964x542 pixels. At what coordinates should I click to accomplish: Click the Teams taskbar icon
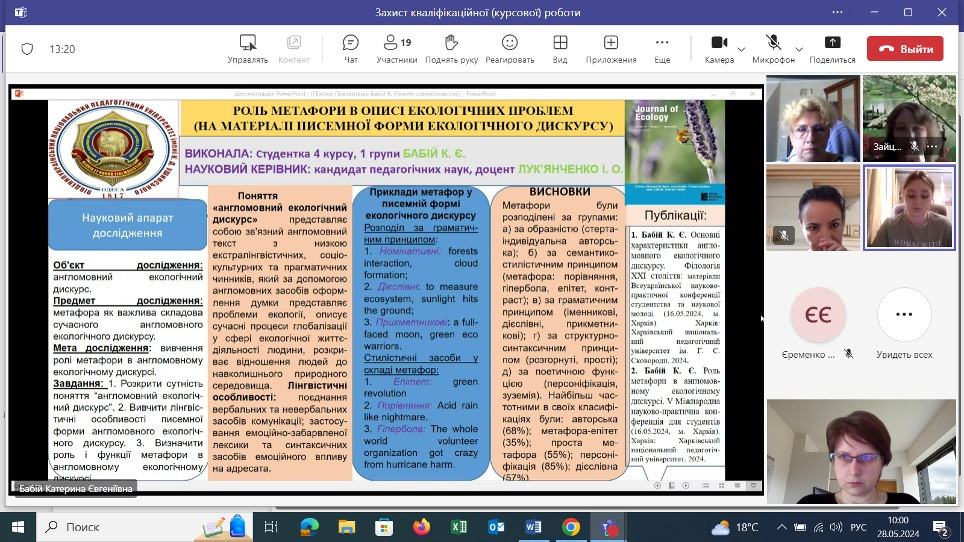pyautogui.click(x=609, y=527)
